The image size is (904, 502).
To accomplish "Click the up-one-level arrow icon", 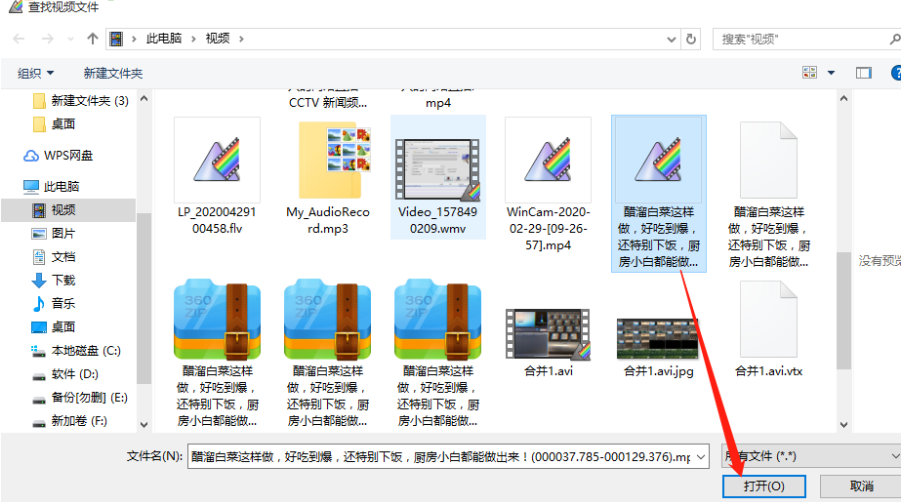I will pos(92,39).
